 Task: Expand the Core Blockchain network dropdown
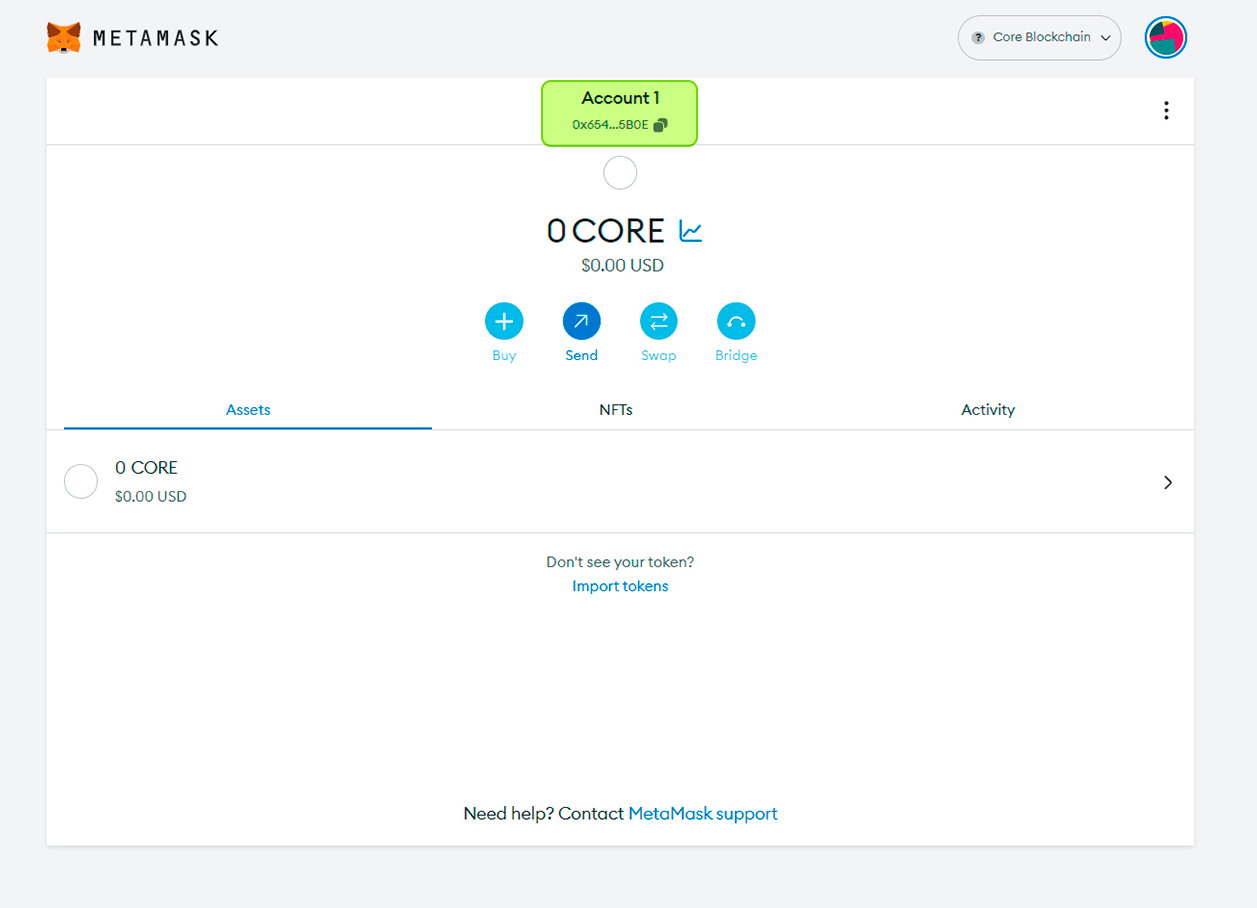[1105, 38]
